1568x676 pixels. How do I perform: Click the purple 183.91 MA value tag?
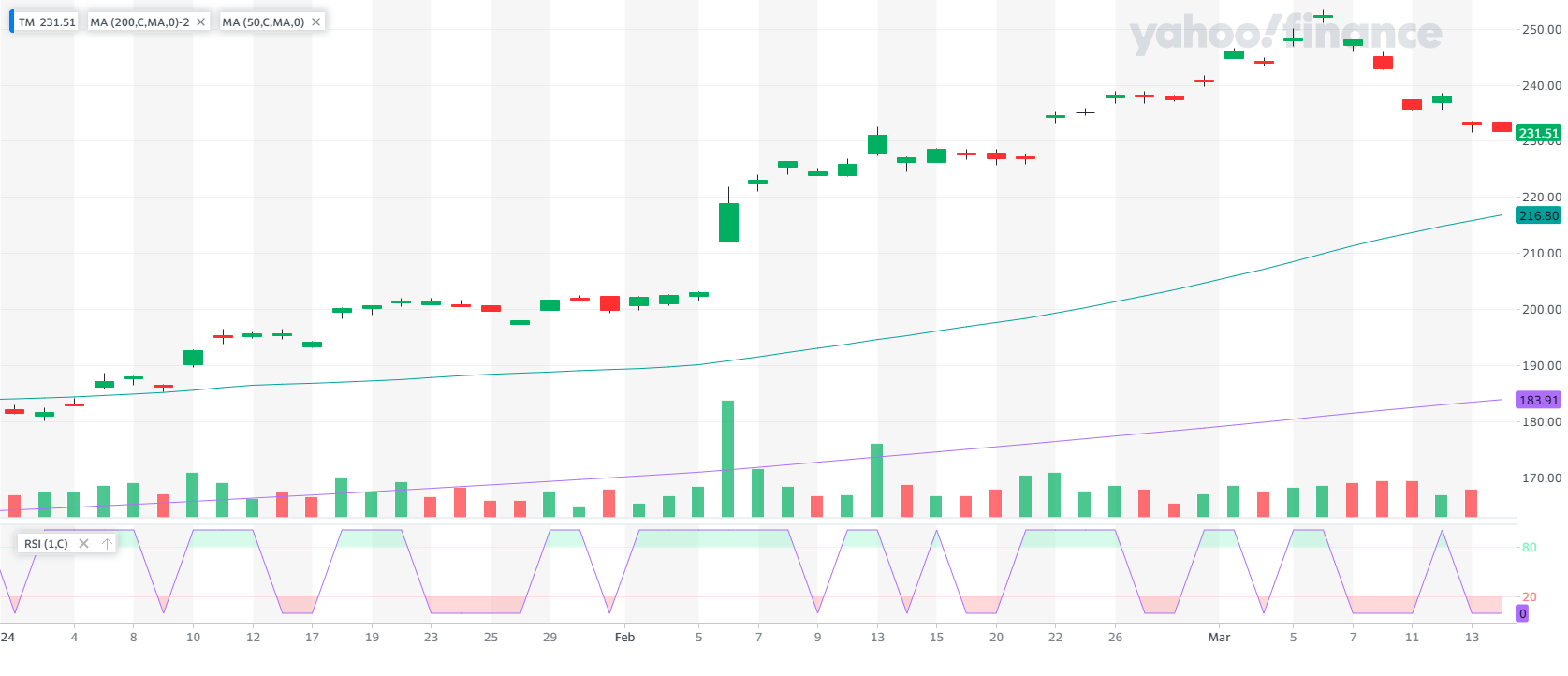click(x=1538, y=400)
